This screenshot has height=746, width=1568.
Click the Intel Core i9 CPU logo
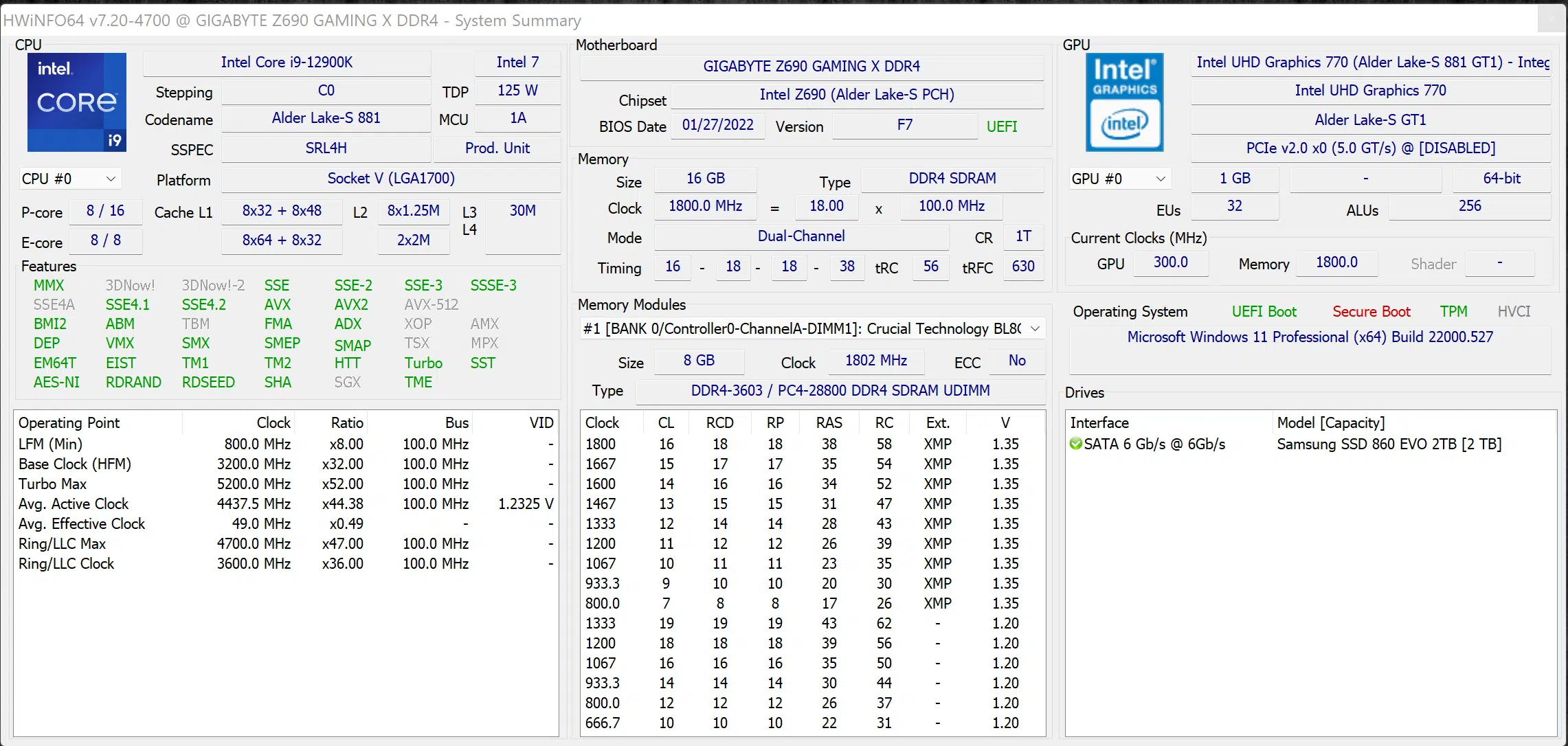76,102
